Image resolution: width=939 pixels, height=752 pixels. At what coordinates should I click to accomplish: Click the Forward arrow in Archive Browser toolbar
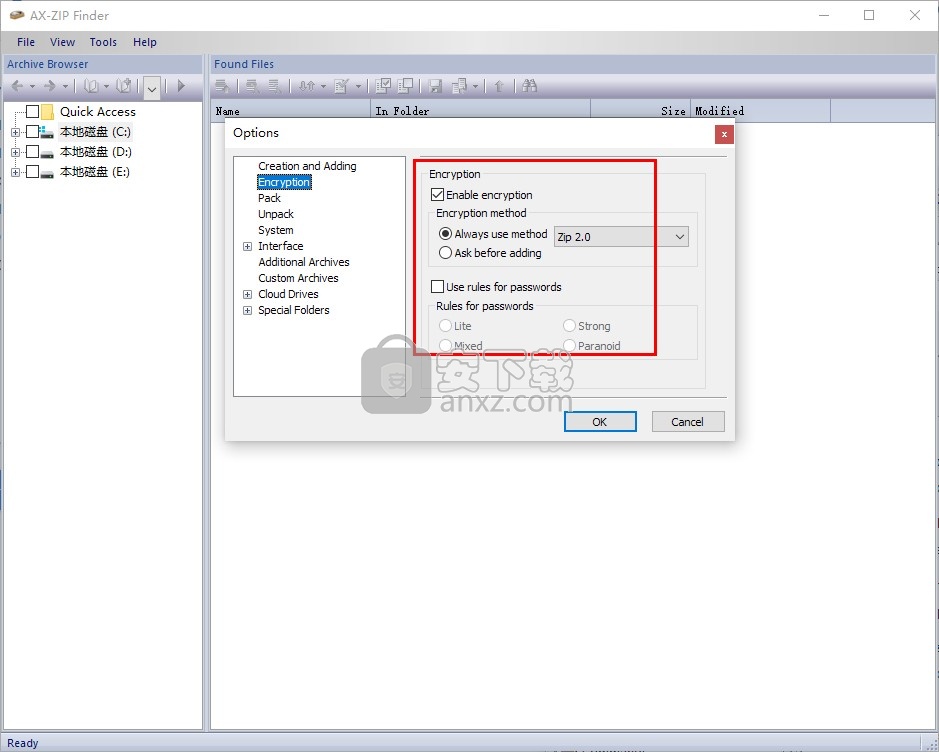coord(50,86)
